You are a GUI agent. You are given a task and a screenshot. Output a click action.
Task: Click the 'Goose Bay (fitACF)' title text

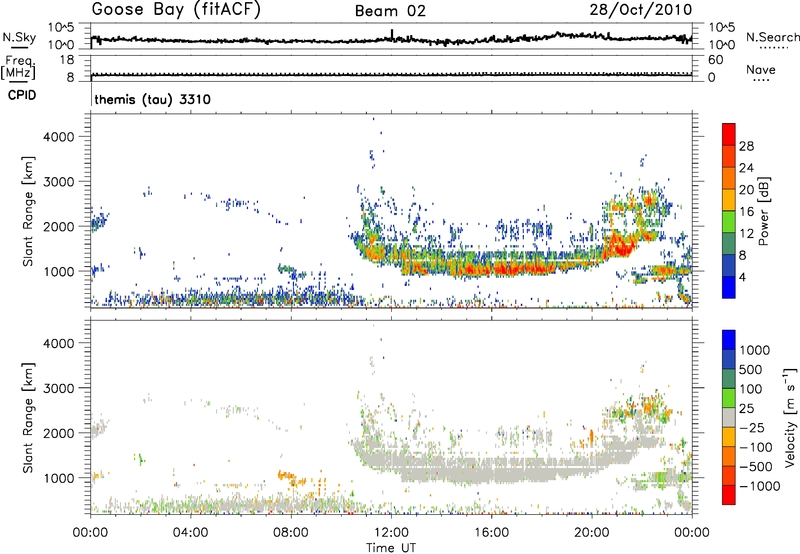[176, 10]
